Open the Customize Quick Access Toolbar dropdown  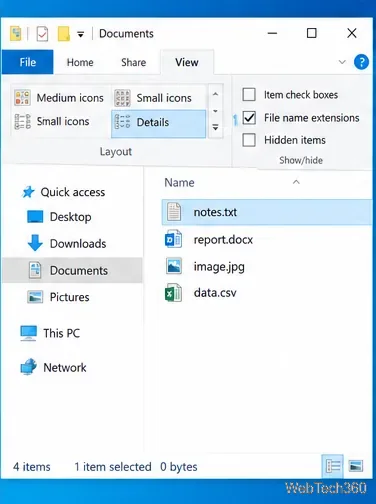click(80, 34)
